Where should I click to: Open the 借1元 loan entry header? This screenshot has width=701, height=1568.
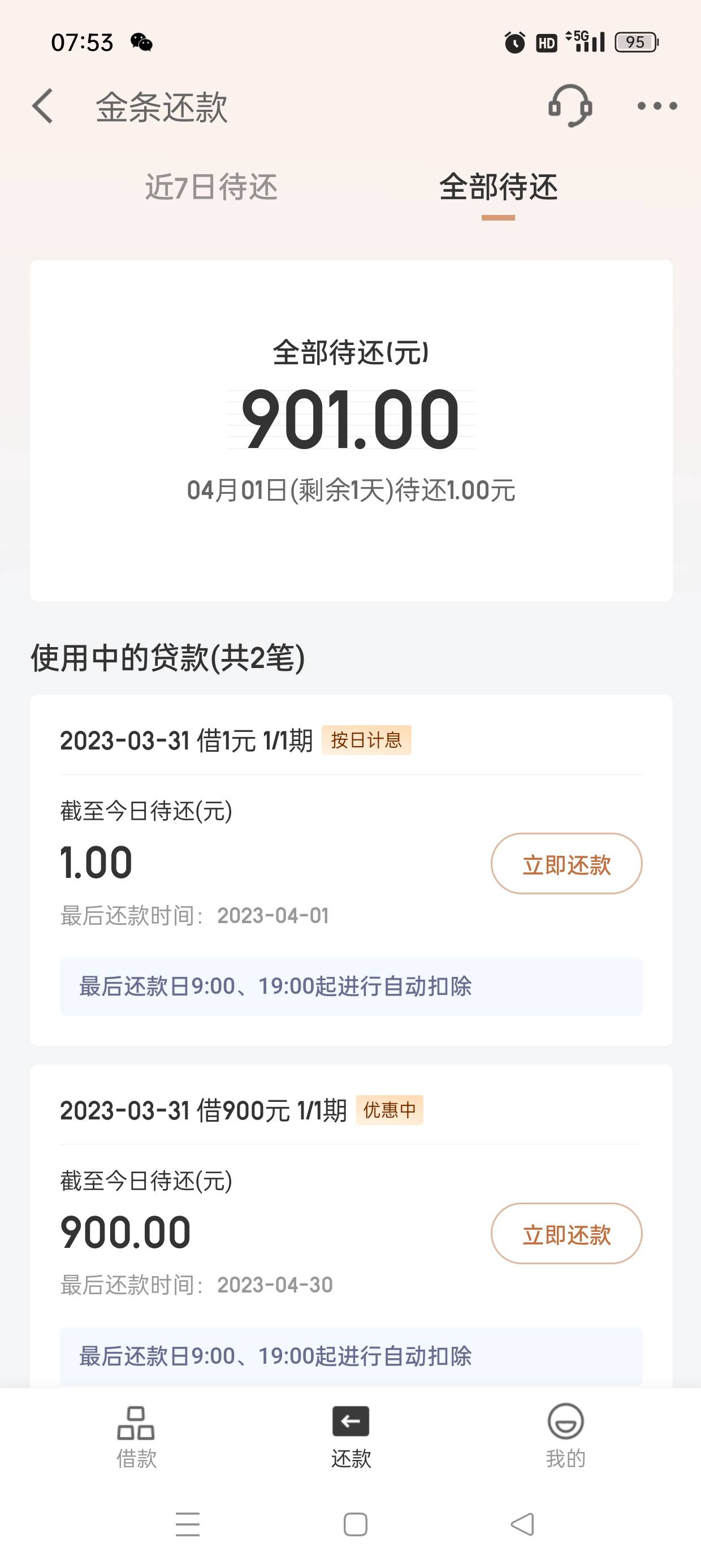click(185, 741)
